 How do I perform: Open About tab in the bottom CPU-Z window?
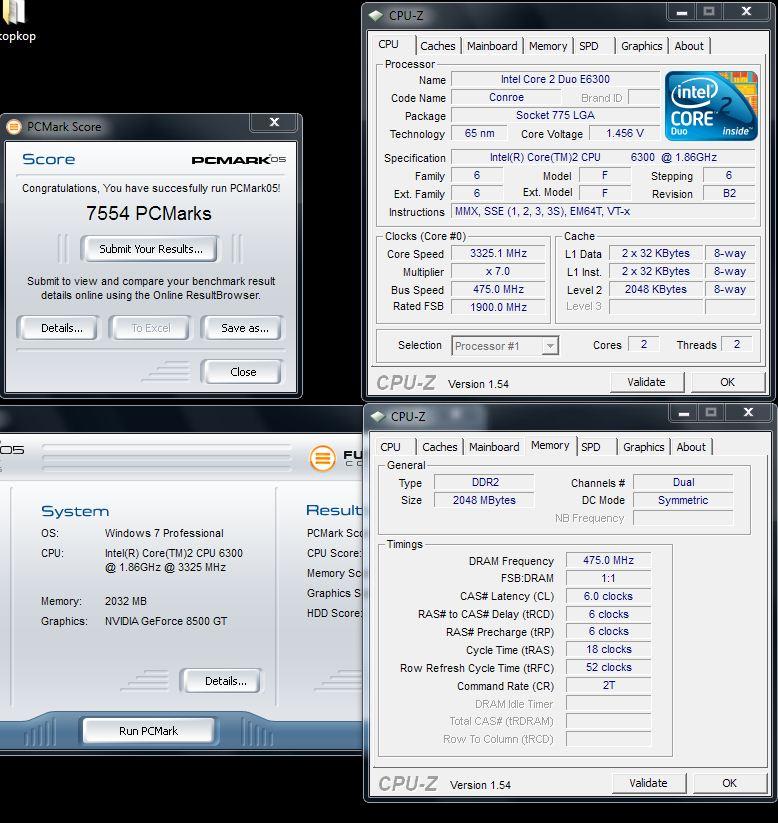click(x=691, y=447)
